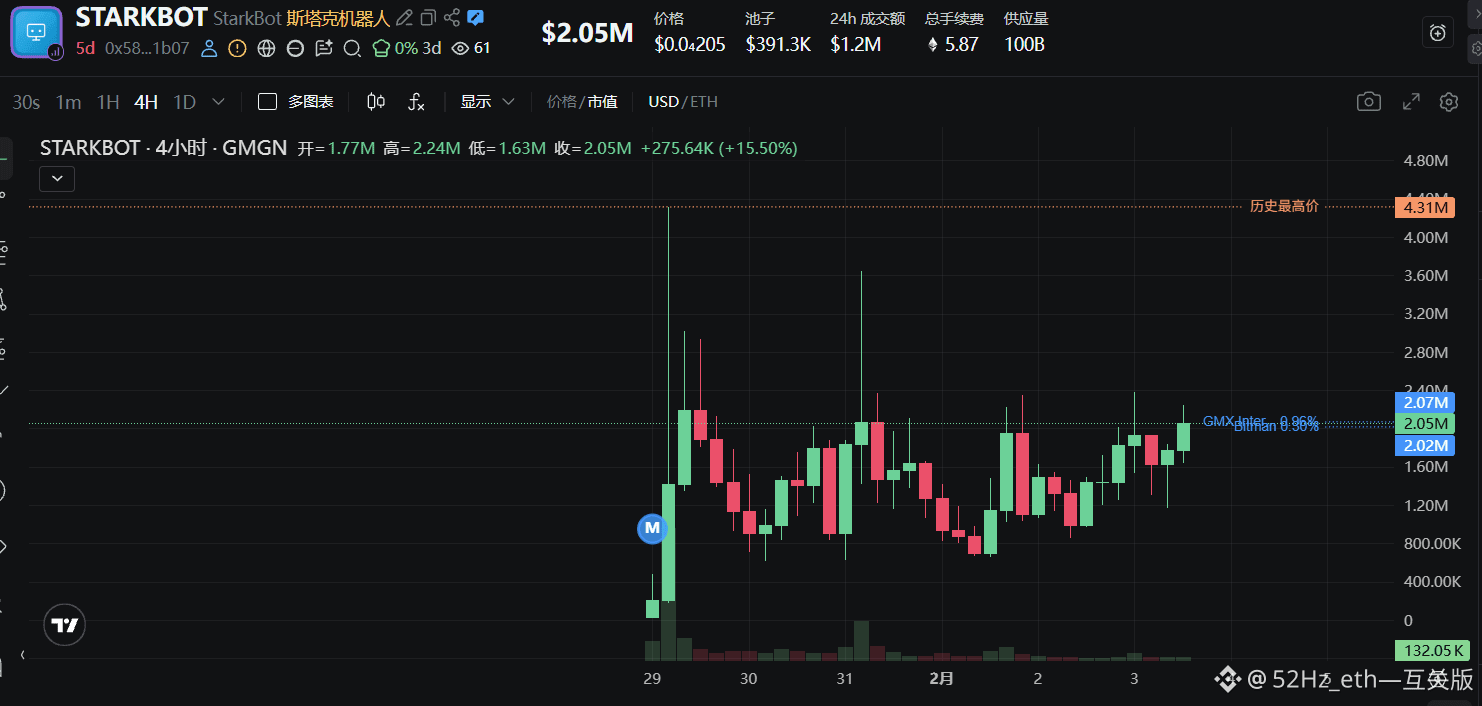Open the 显示 display dropdown
This screenshot has height=706, width=1482.
[487, 102]
